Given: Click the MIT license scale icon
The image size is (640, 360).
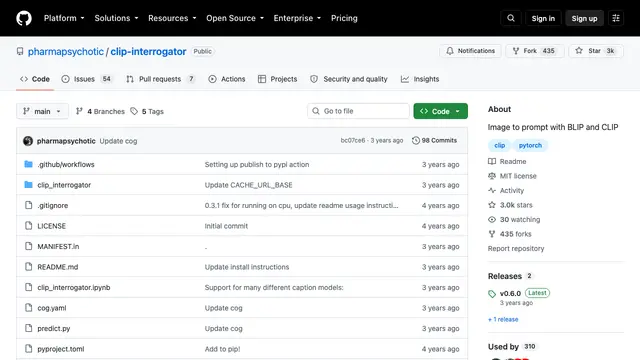Looking at the screenshot, I should (492, 176).
